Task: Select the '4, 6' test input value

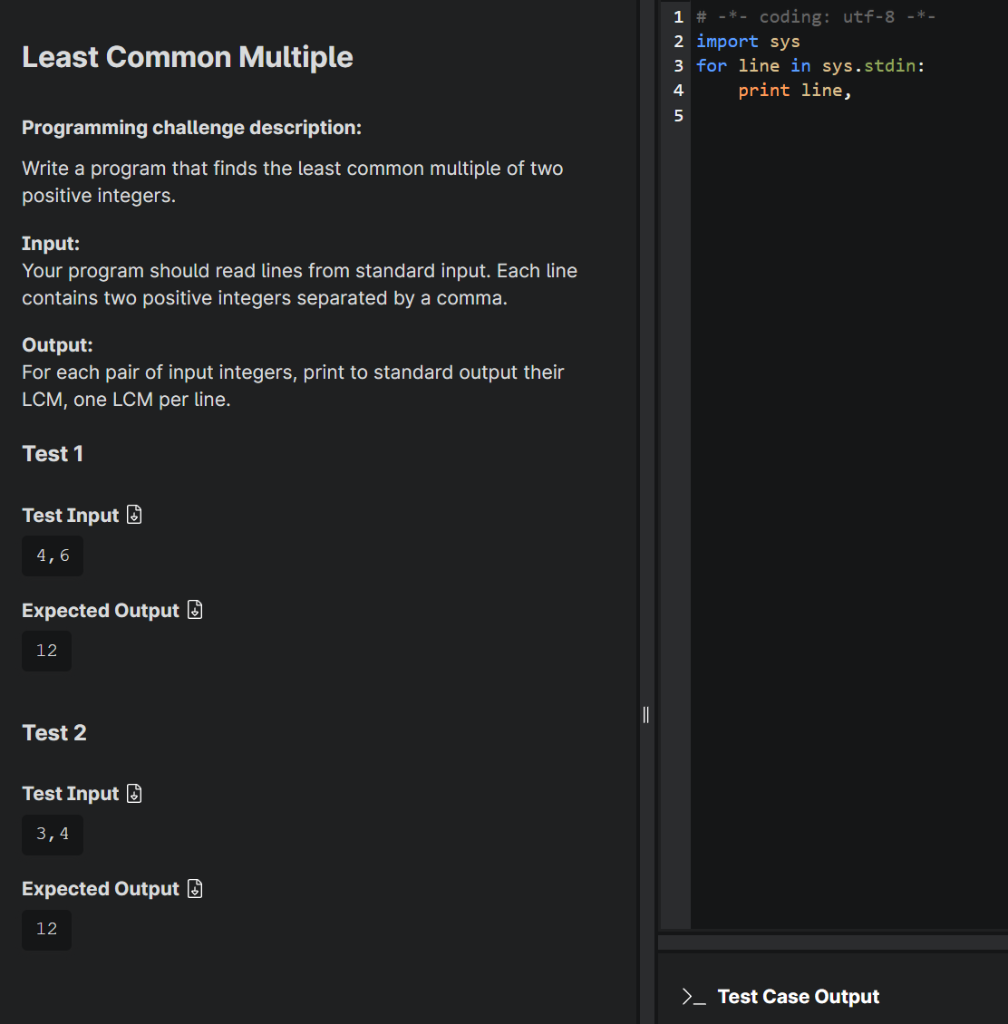Action: pyautogui.click(x=52, y=555)
